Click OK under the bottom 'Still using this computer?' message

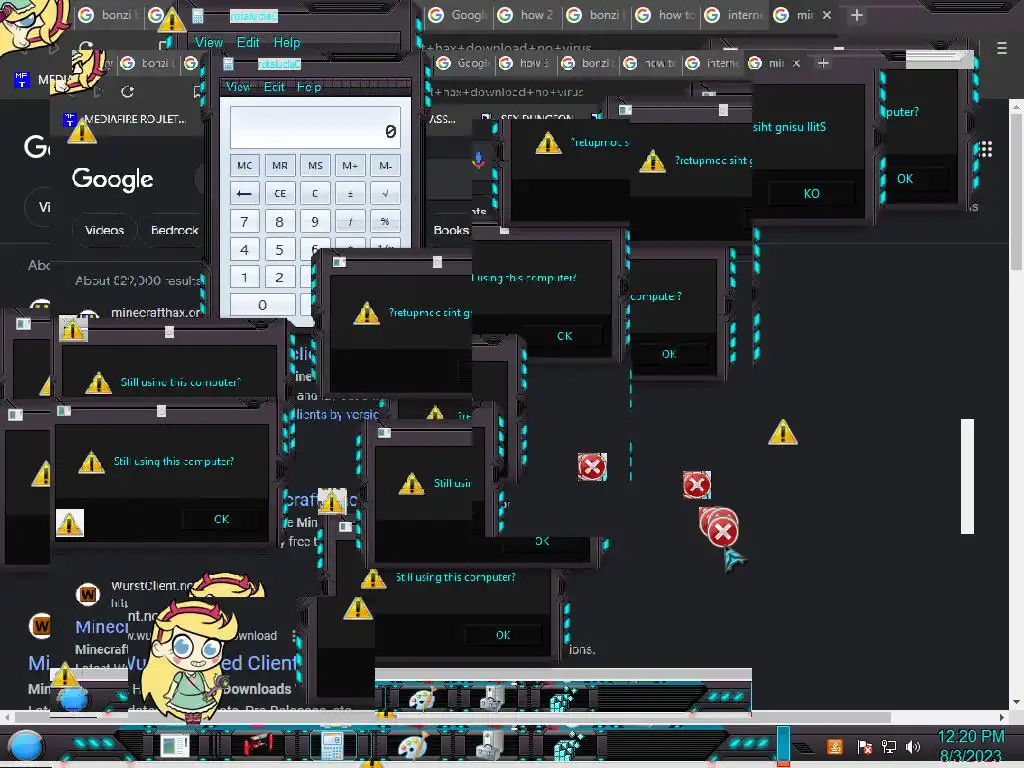(x=503, y=635)
